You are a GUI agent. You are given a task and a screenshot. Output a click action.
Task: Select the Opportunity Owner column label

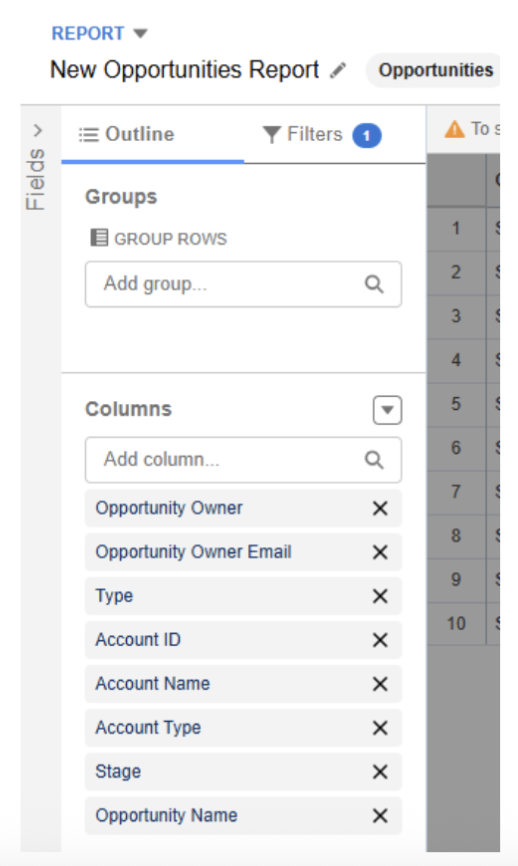coord(169,508)
